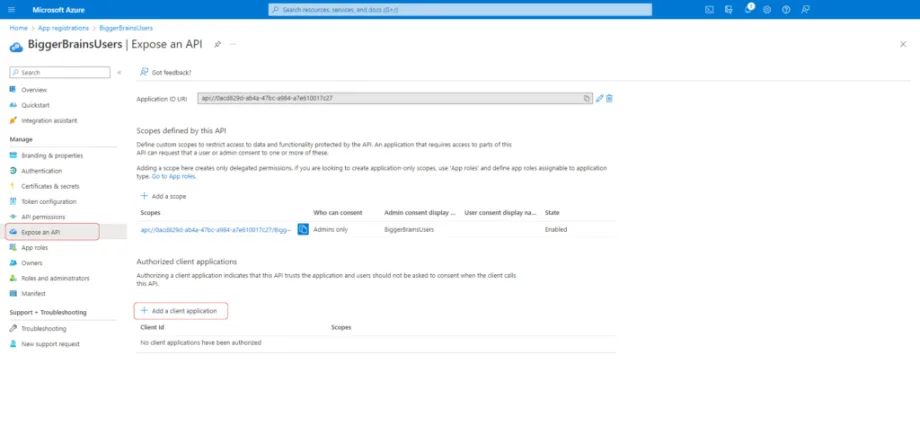
Task: Click the BiggerBrainsUsers admin consent cell
Action: click(409, 229)
